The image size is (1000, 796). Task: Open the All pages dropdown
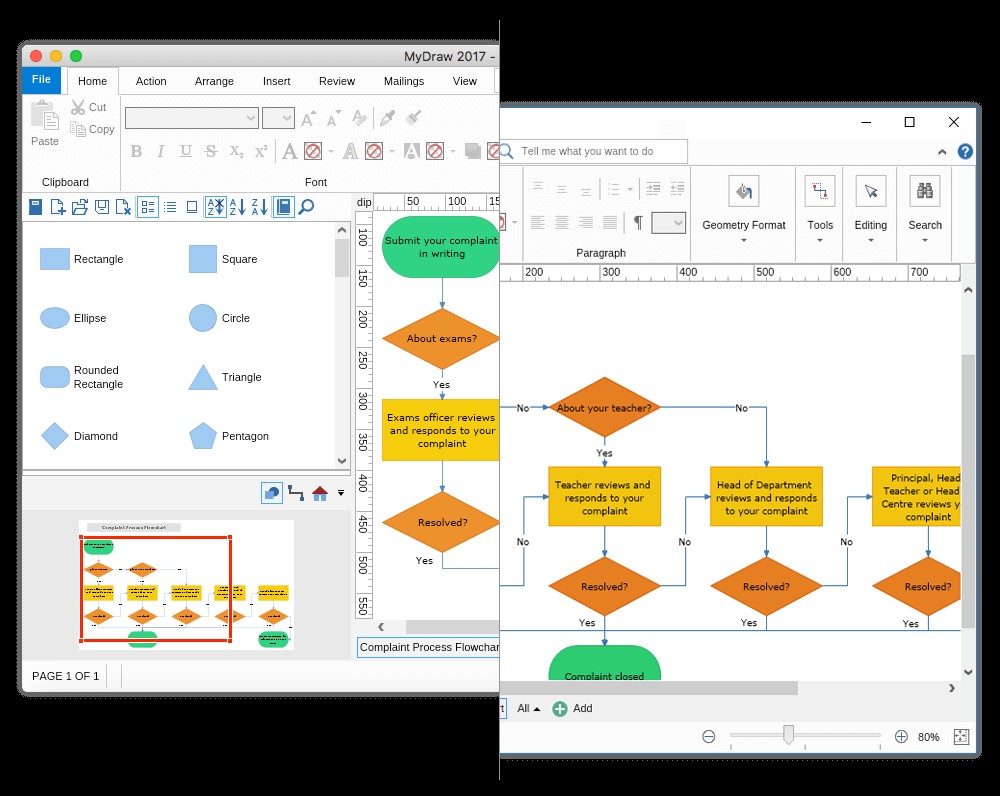tap(529, 709)
